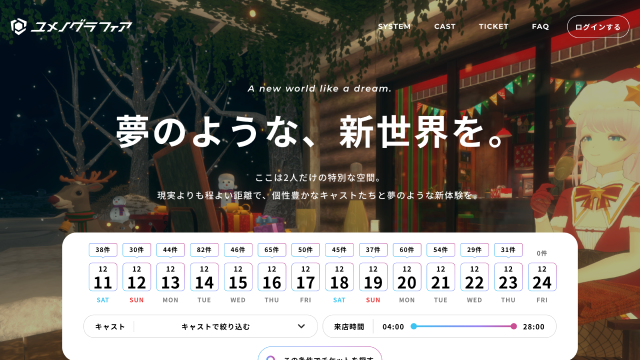Click the ticket search button at bottom
This screenshot has width=640, height=360.
pyautogui.click(x=320, y=353)
